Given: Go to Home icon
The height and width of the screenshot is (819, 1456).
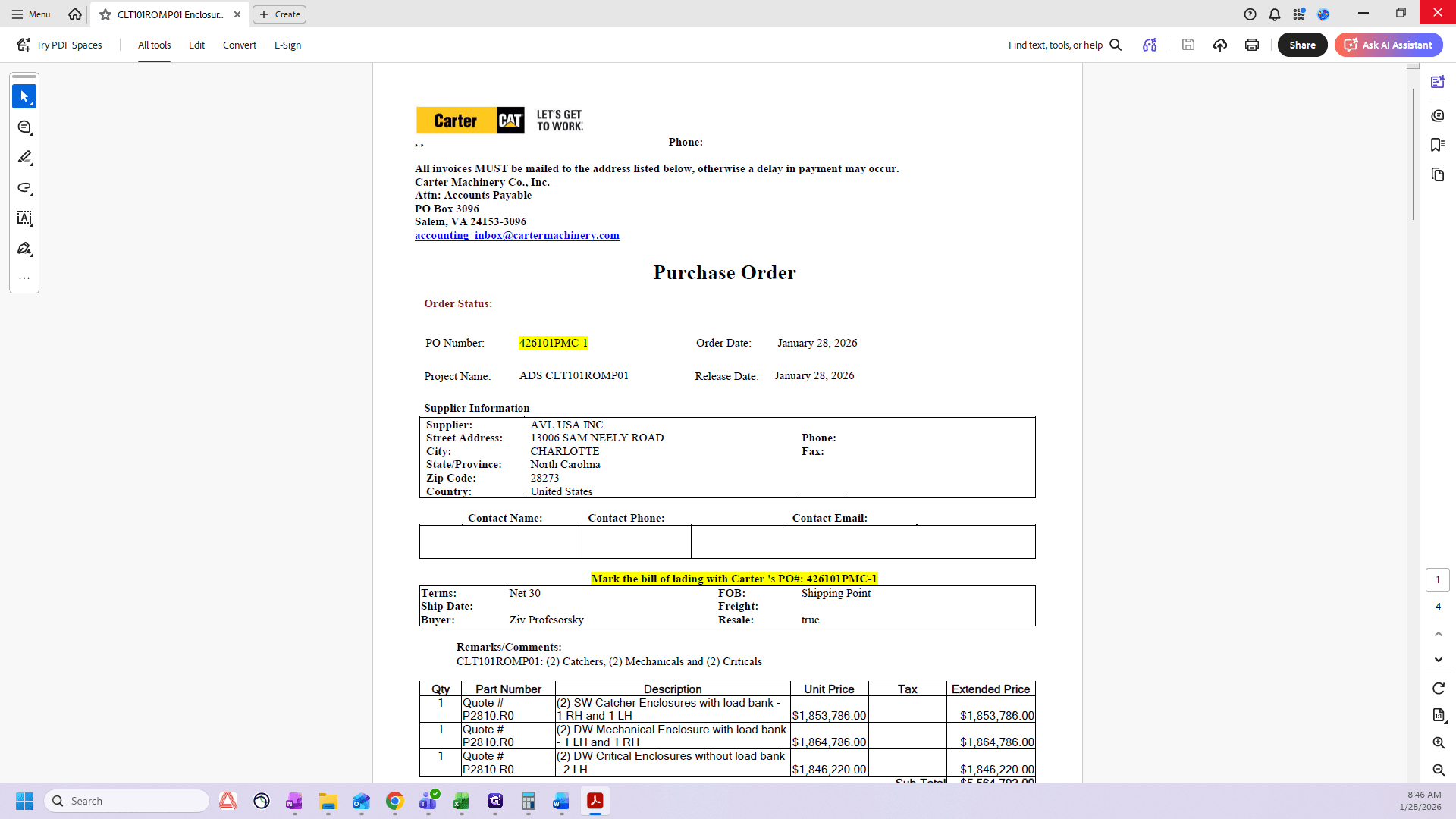Looking at the screenshot, I should click(x=74, y=14).
